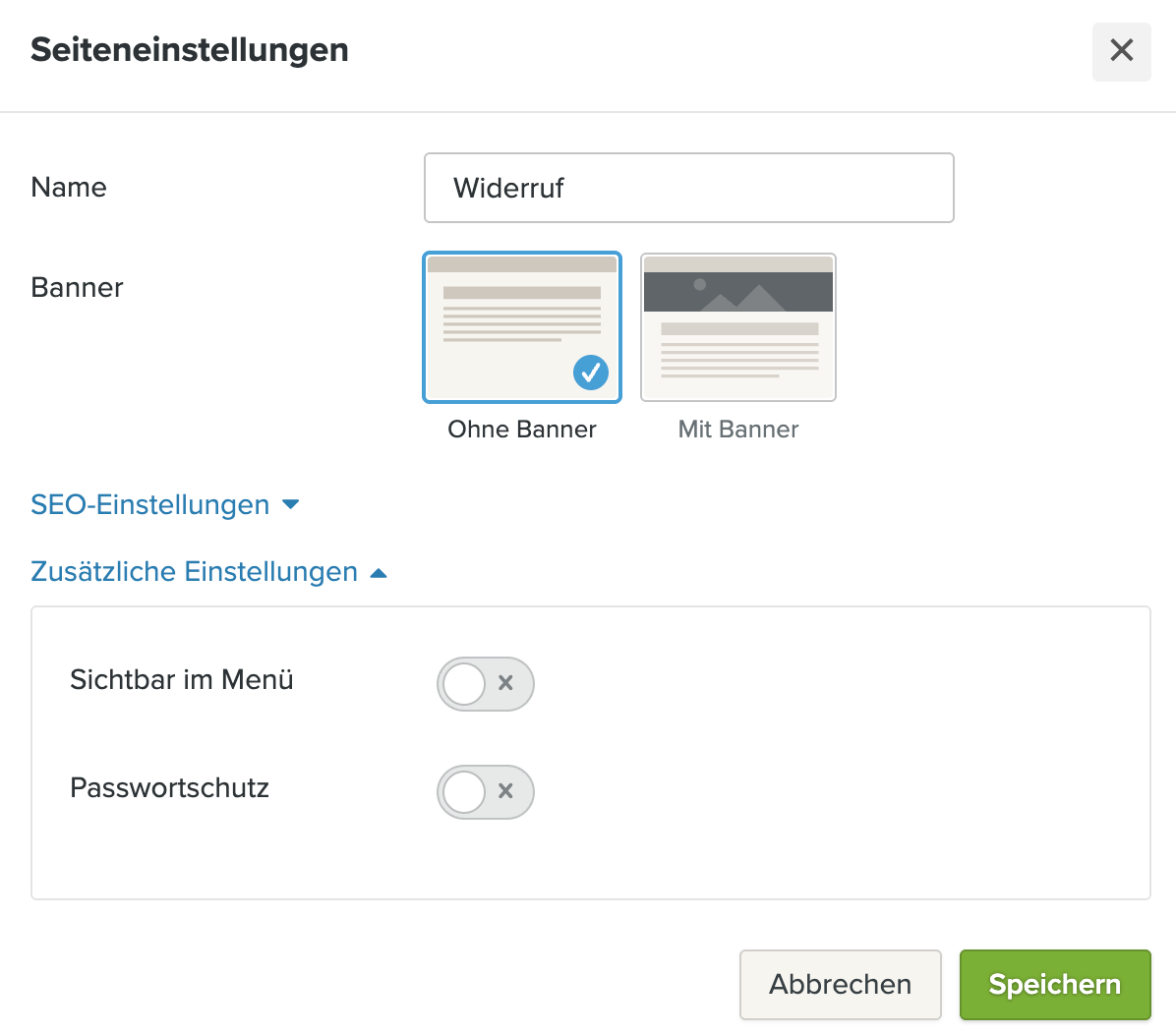Screen dimensions: 1176x1034
Task: Close the Seiteneinstellungen dialog with the X
Action: (x=1121, y=51)
